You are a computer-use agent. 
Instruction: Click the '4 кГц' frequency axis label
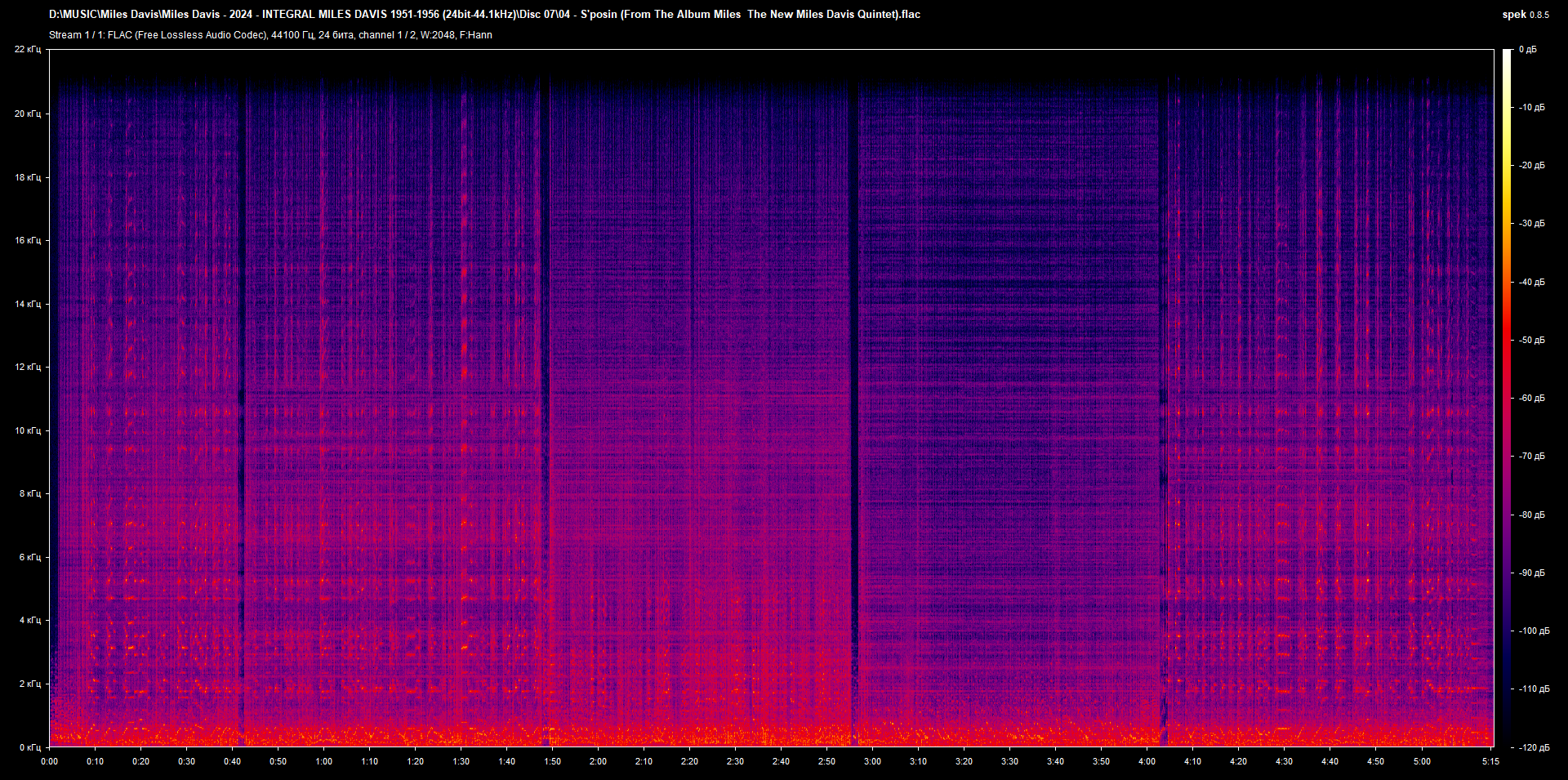pos(30,620)
